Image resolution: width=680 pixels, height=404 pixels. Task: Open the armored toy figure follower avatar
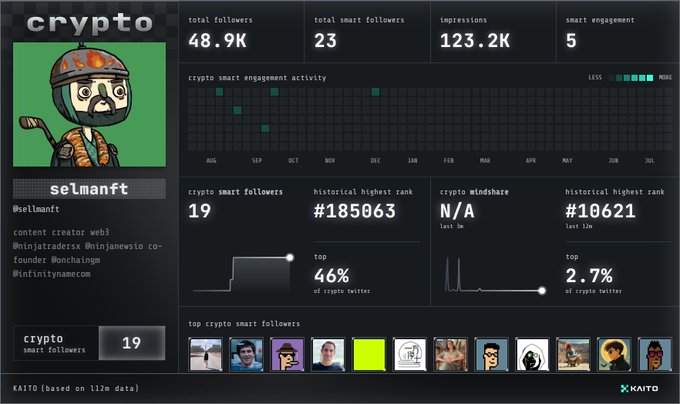pyautogui.click(x=573, y=355)
